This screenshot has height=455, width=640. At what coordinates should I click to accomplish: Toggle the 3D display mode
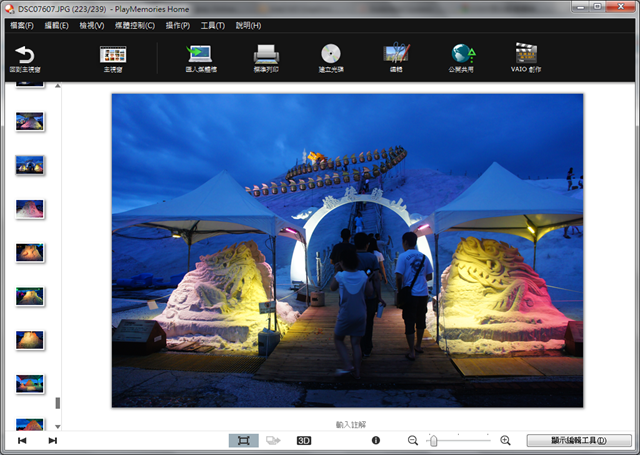tap(304, 440)
